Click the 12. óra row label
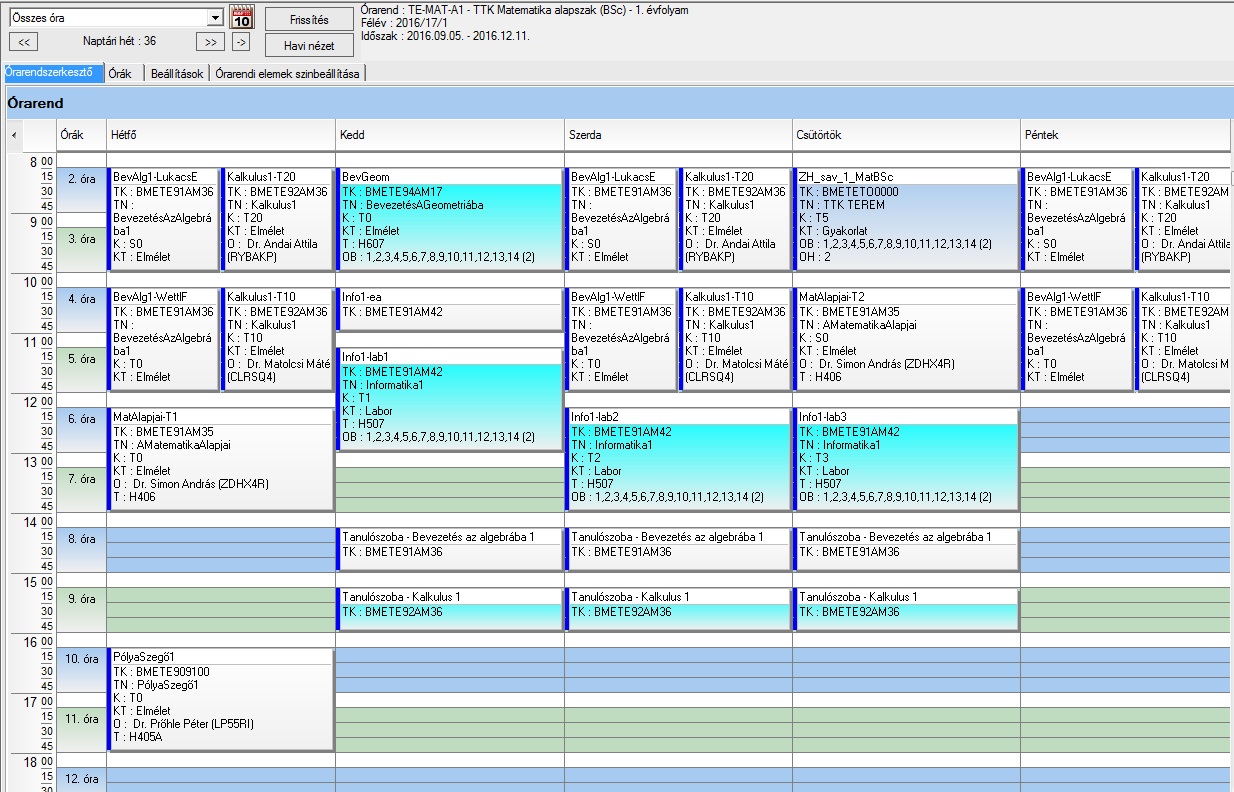 [x=81, y=780]
